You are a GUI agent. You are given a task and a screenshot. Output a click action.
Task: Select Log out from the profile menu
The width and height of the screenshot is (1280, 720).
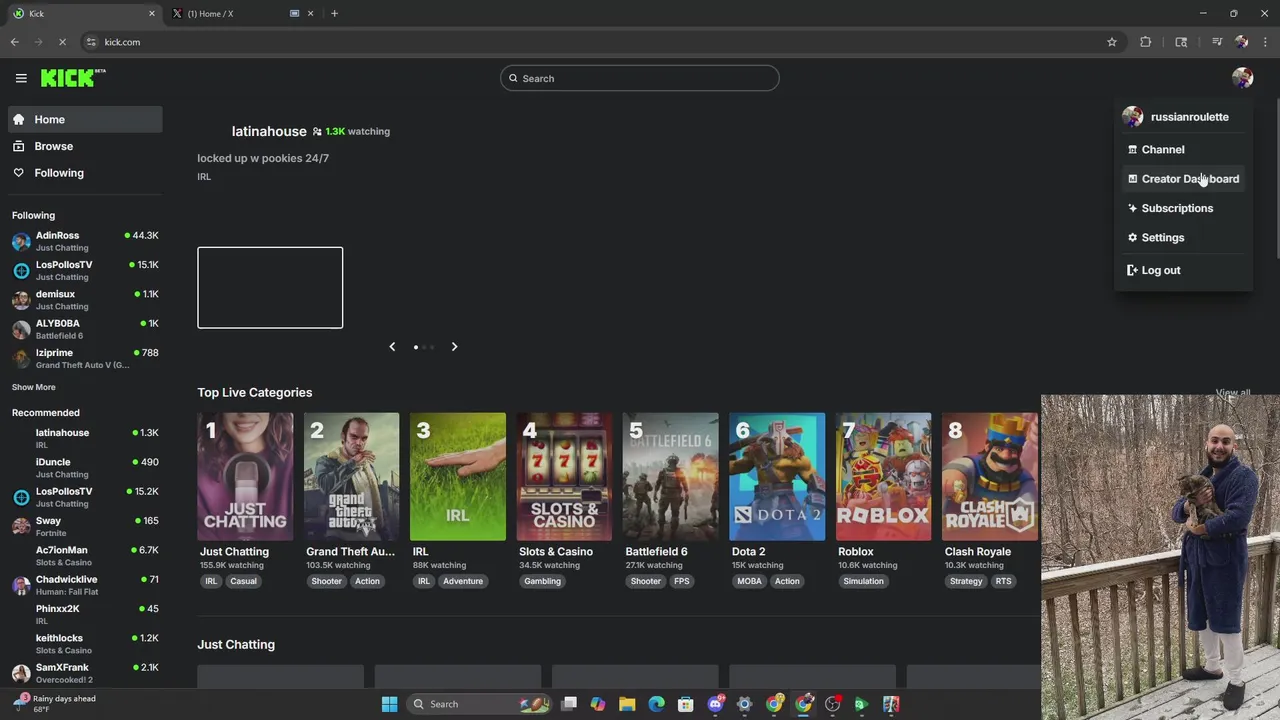tap(1183, 270)
